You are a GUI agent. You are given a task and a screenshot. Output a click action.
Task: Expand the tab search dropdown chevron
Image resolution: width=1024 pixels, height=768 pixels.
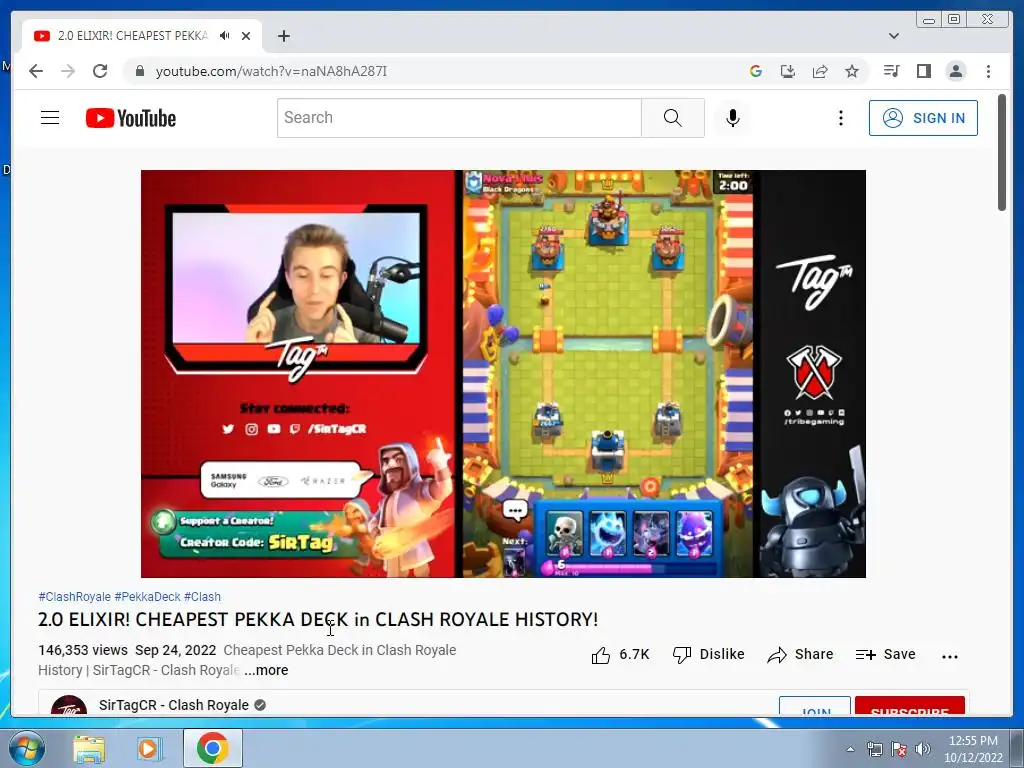(x=893, y=36)
